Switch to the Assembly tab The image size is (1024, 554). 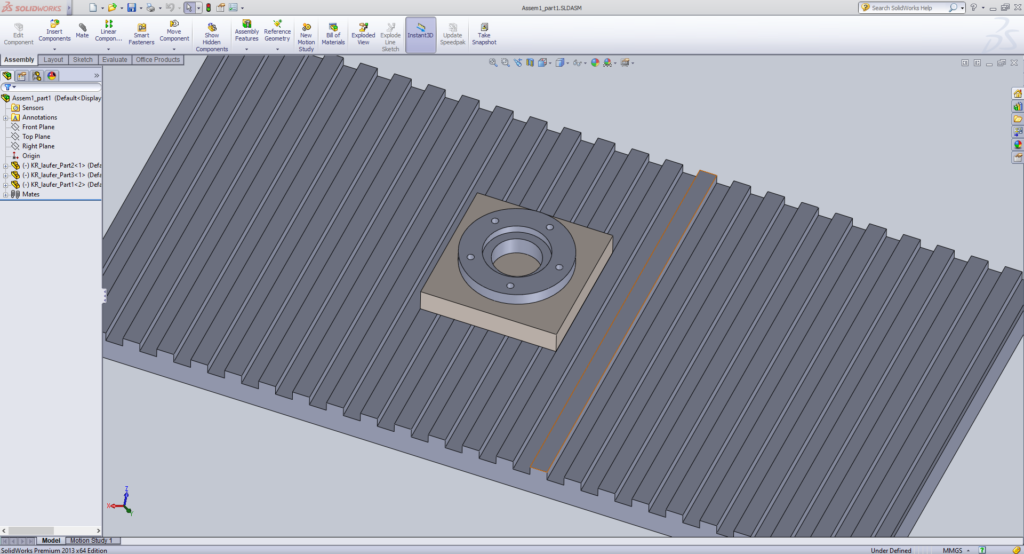[x=19, y=59]
